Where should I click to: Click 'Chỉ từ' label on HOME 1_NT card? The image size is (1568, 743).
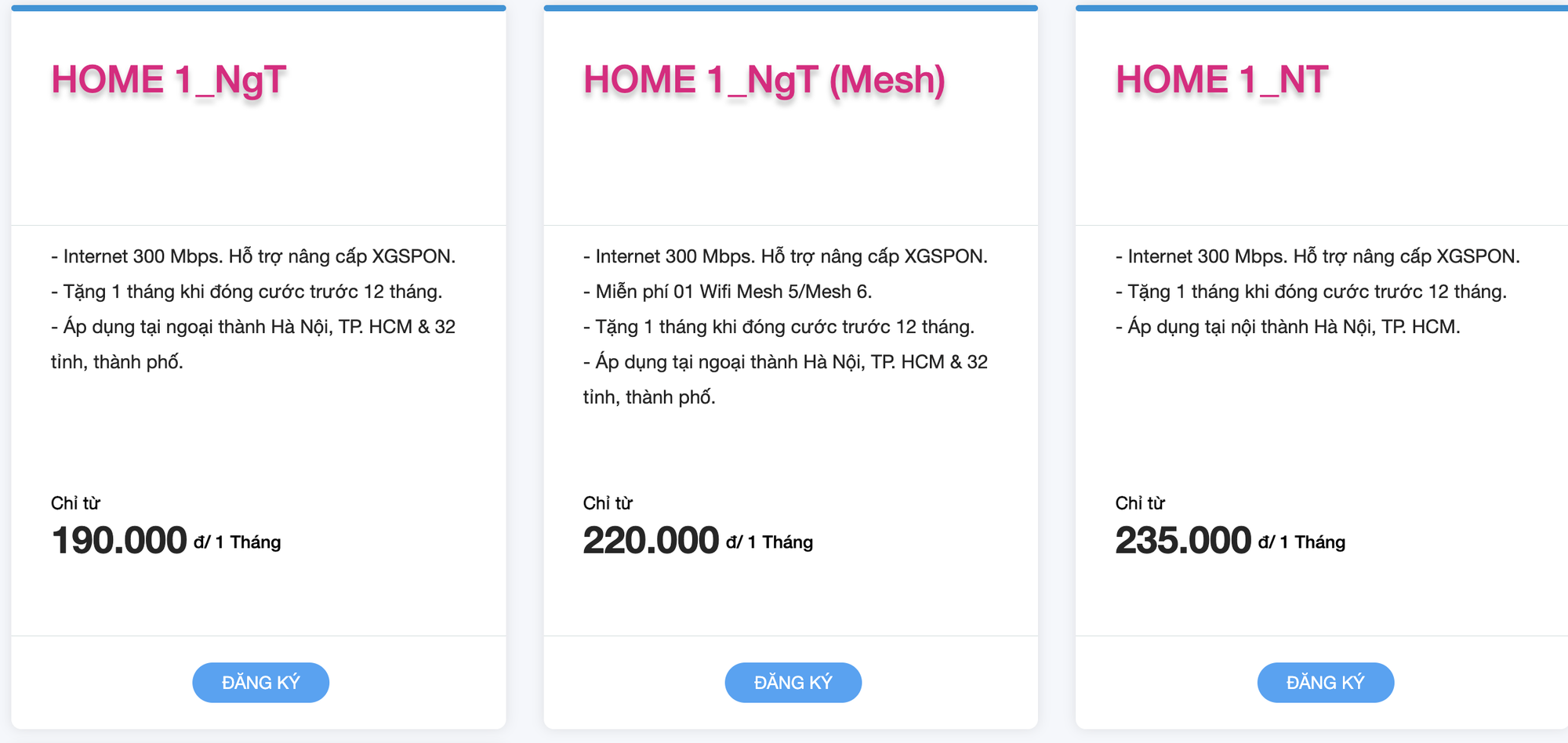coord(1142,503)
